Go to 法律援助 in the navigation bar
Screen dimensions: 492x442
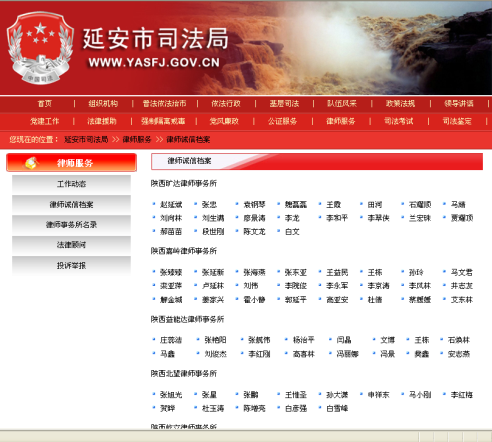(102, 121)
